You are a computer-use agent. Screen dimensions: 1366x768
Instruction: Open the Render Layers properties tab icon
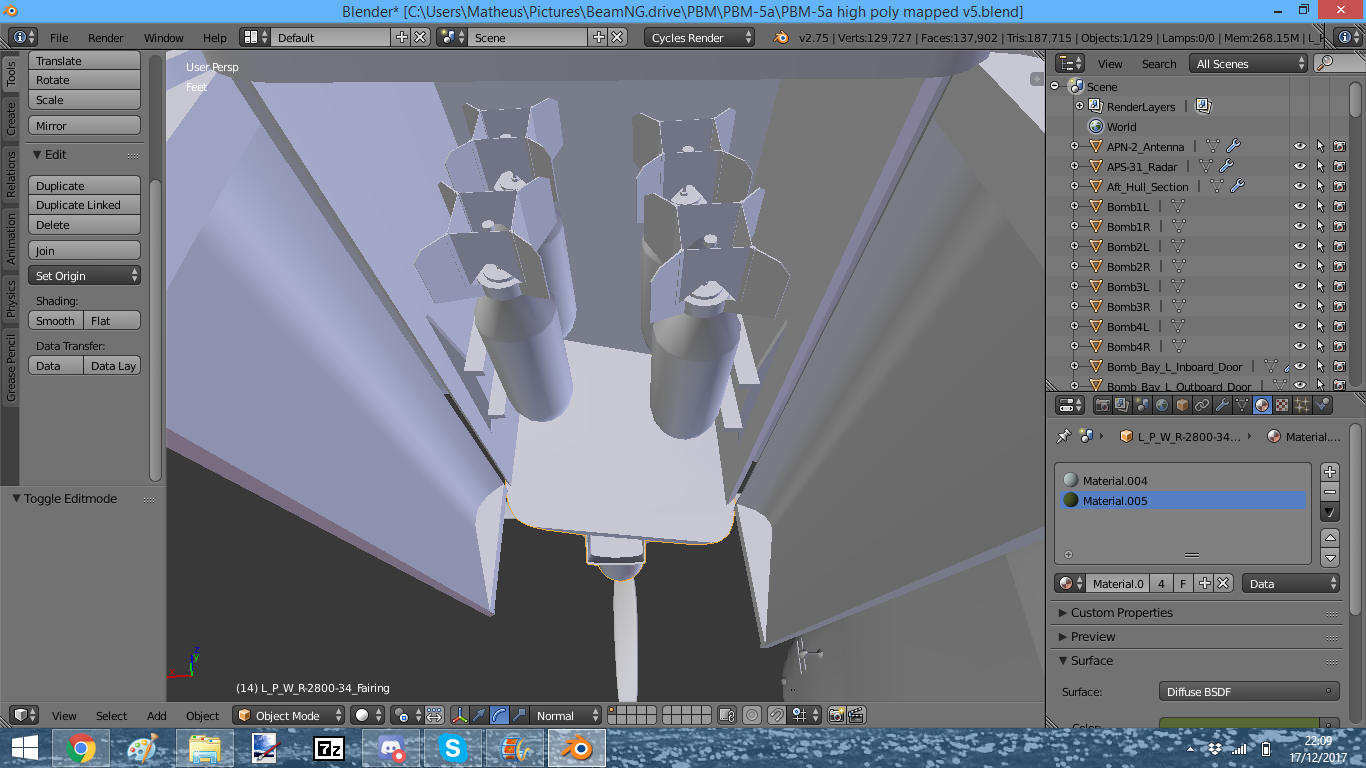click(1123, 405)
